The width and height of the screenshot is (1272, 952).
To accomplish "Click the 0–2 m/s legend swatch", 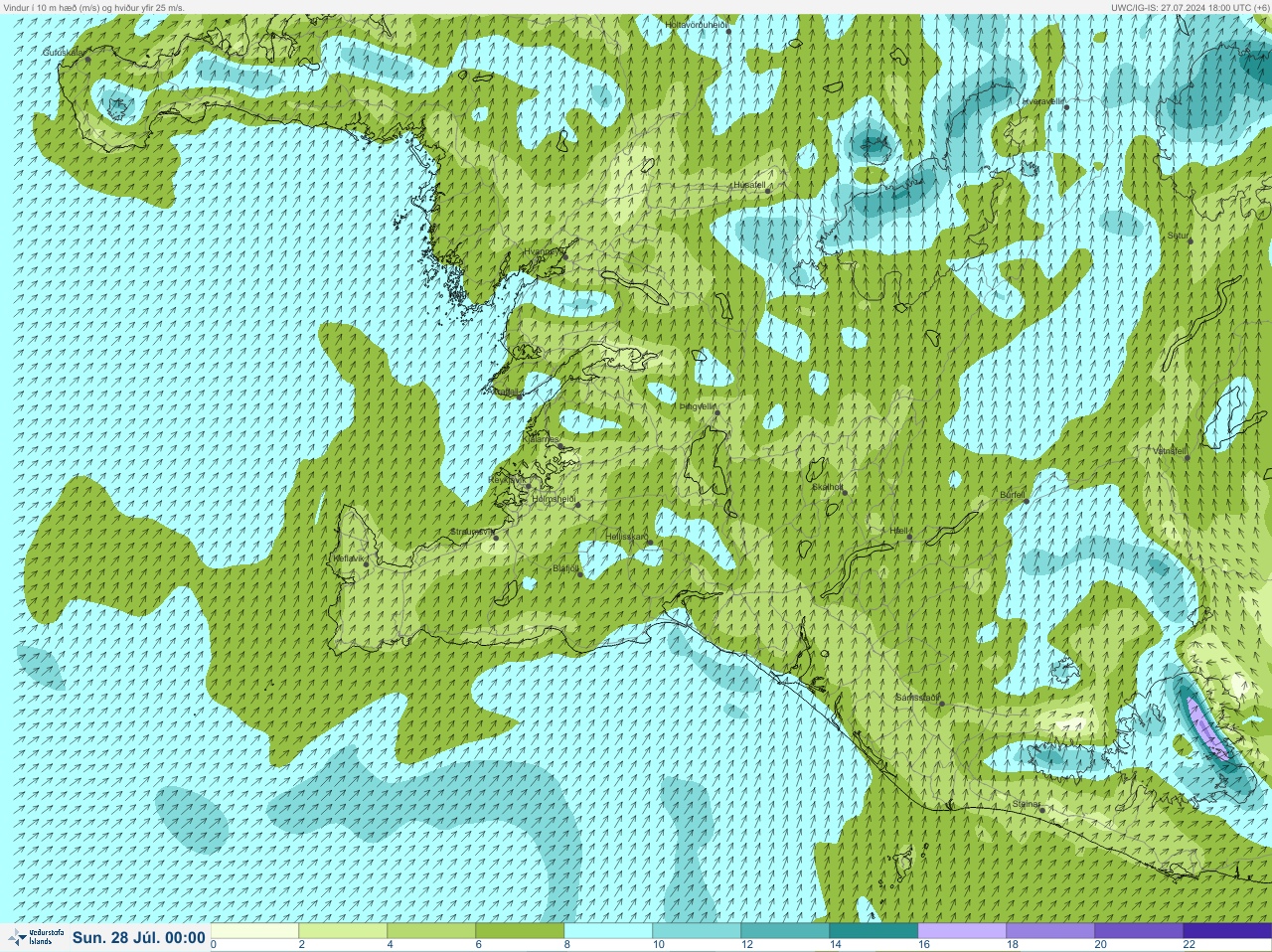I will 254,931.
